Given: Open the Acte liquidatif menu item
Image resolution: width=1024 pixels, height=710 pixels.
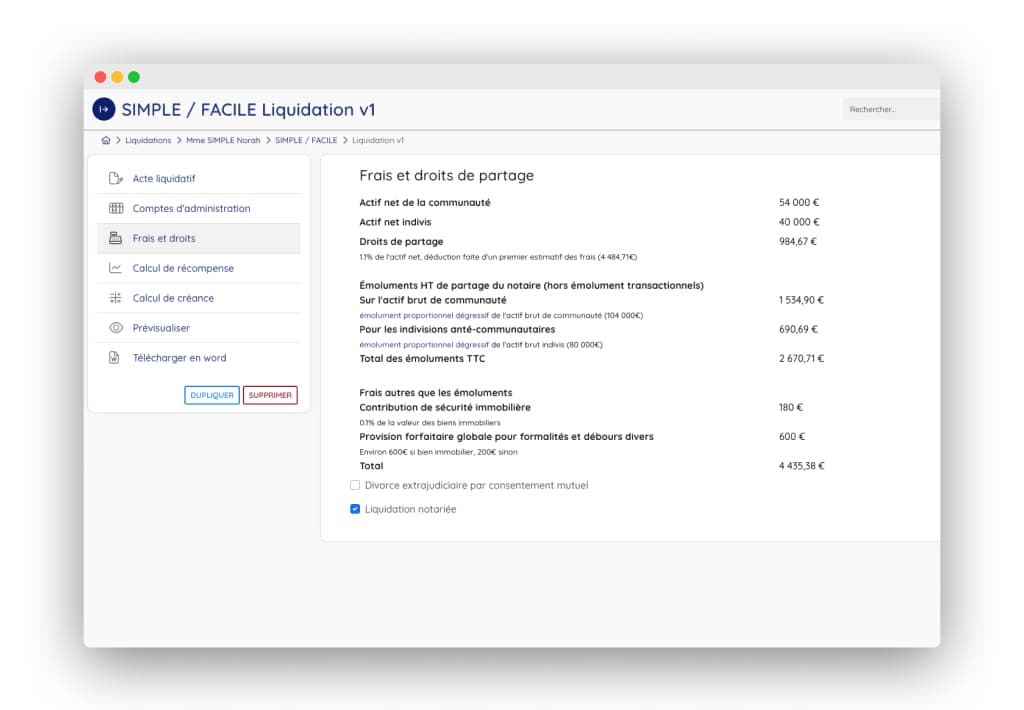Looking at the screenshot, I should point(164,179).
